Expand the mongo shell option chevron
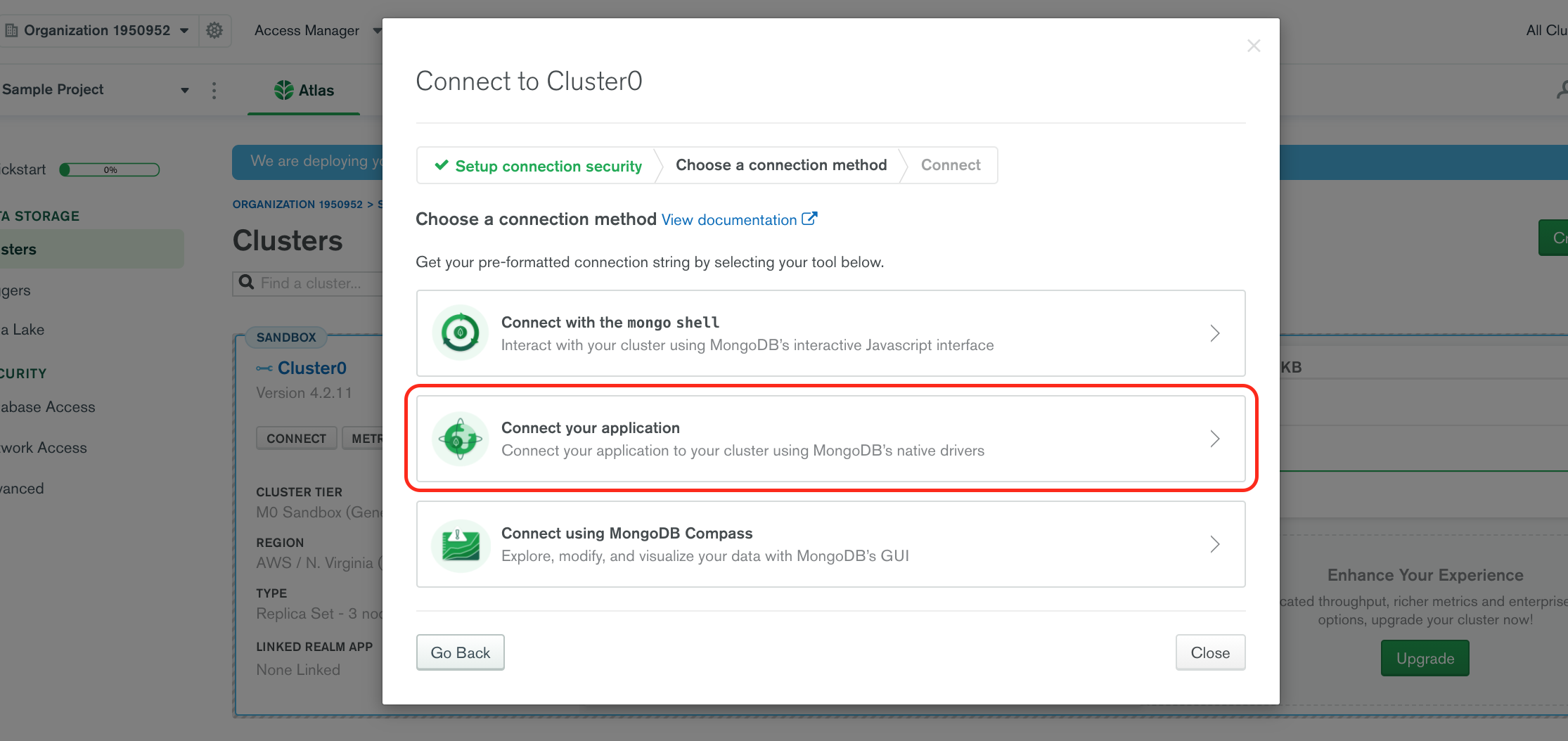 point(1214,333)
